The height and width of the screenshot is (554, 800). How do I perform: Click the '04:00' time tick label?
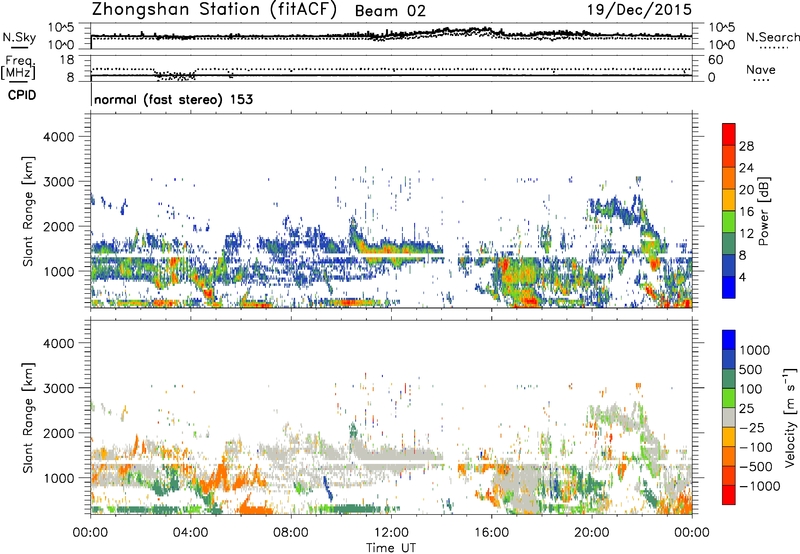(x=190, y=533)
